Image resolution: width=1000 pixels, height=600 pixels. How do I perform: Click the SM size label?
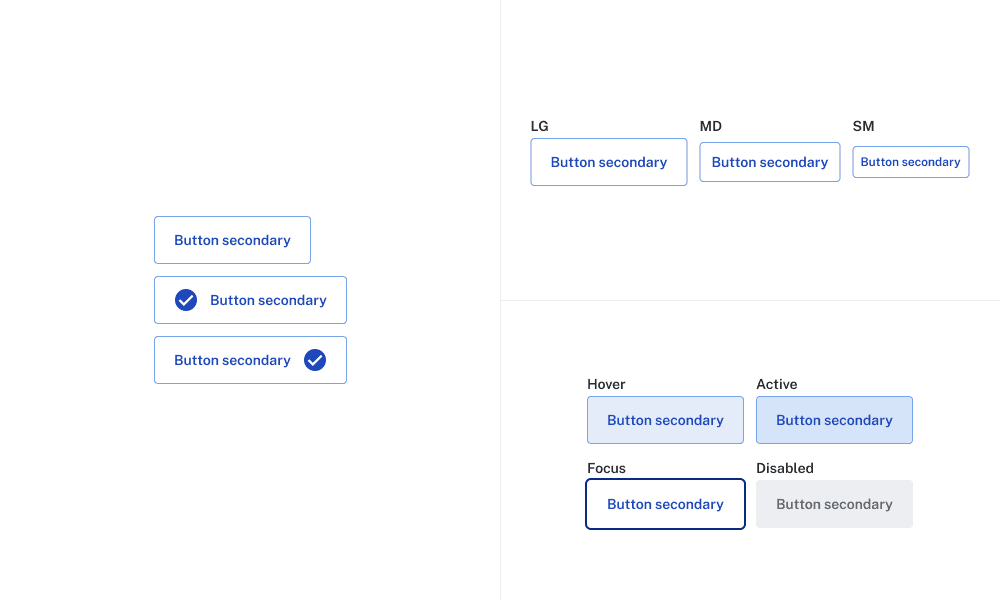862,126
